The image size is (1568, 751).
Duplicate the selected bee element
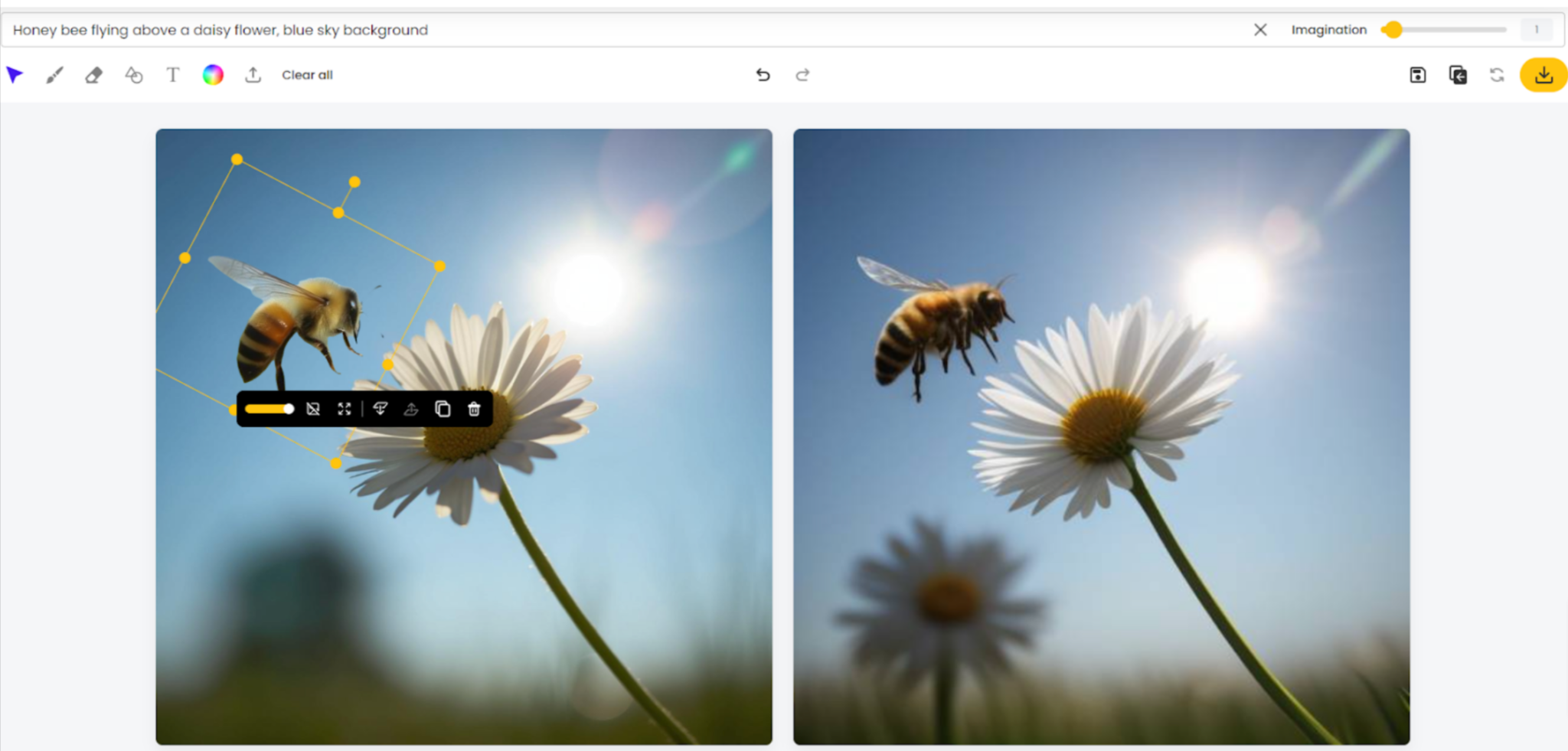(442, 408)
